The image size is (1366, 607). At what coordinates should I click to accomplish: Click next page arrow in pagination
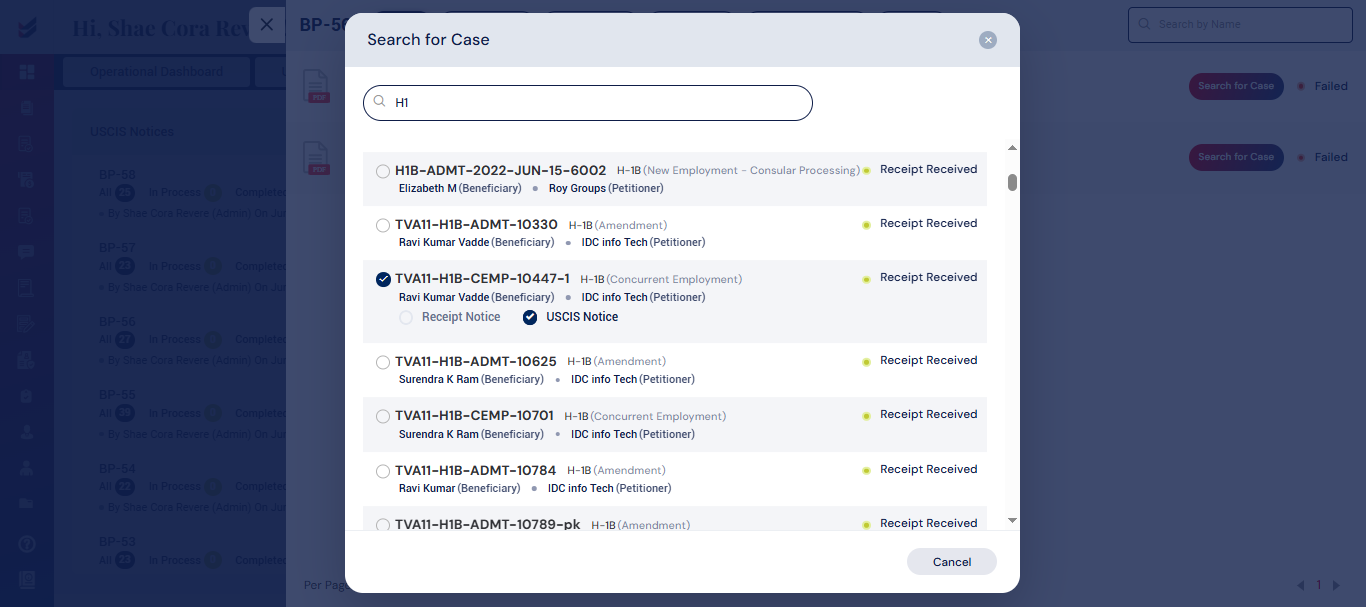pos(1337,585)
